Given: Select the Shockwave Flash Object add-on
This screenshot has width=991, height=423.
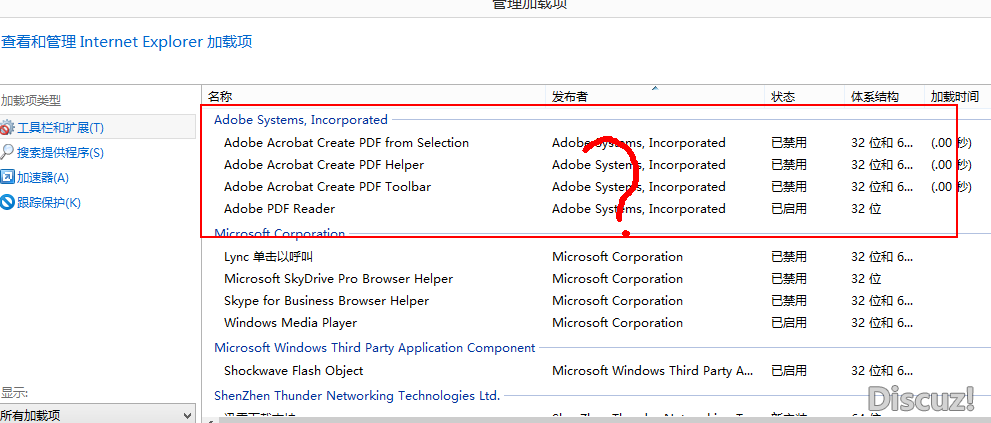Looking at the screenshot, I should [x=293, y=371].
